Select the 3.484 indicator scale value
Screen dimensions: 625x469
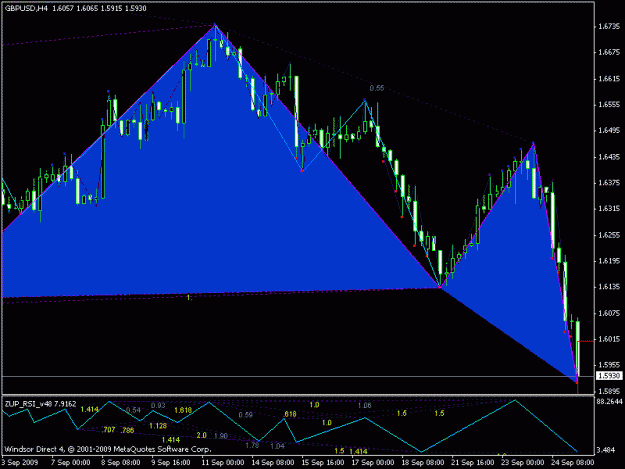coord(605,450)
